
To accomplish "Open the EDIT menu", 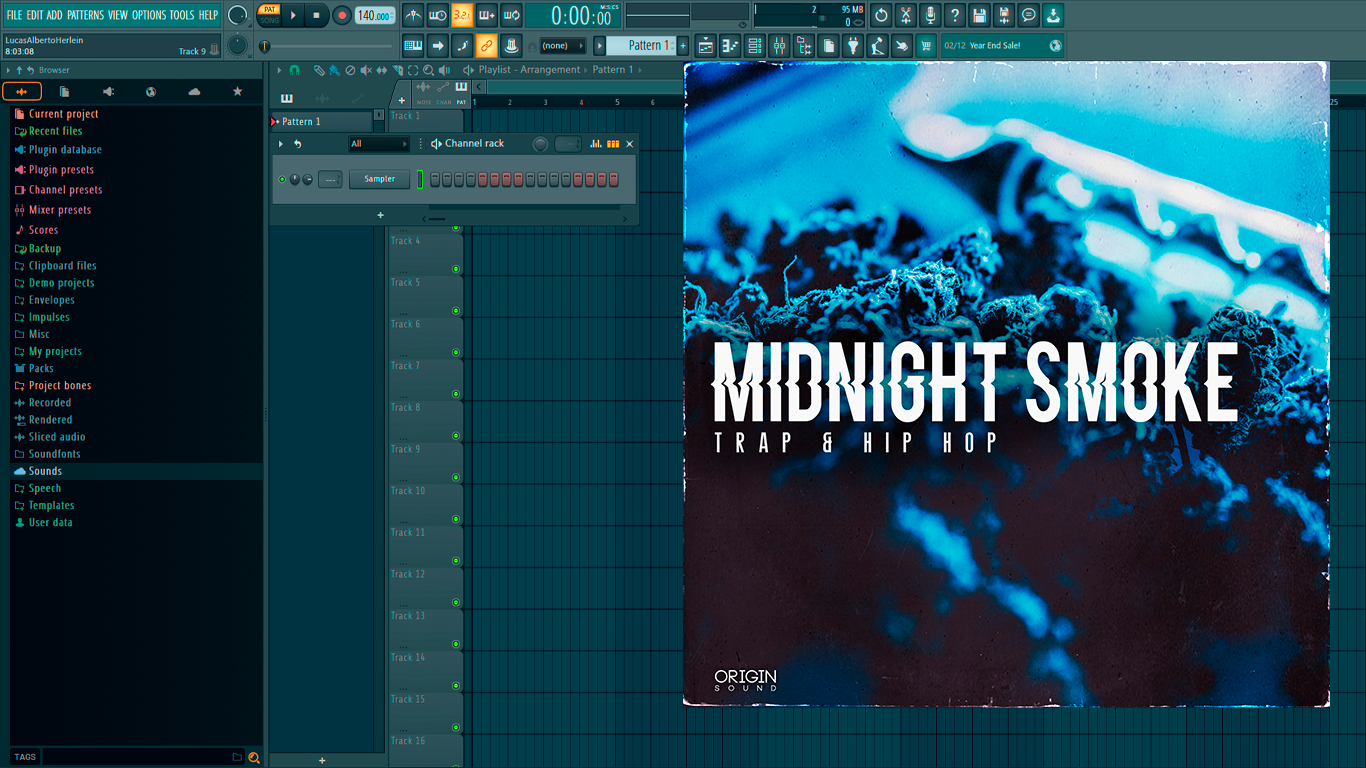I will (35, 15).
